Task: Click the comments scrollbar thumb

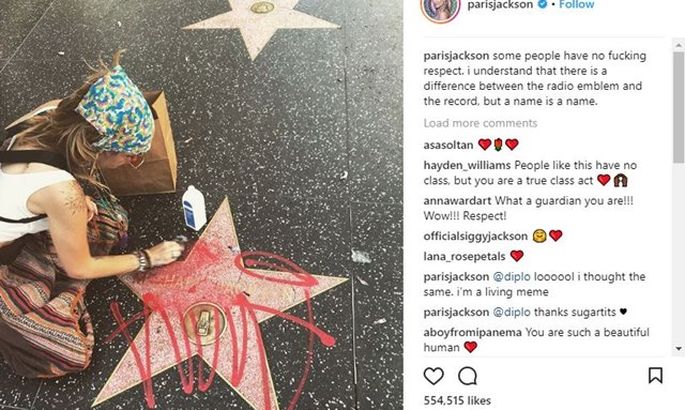Action: point(678,107)
